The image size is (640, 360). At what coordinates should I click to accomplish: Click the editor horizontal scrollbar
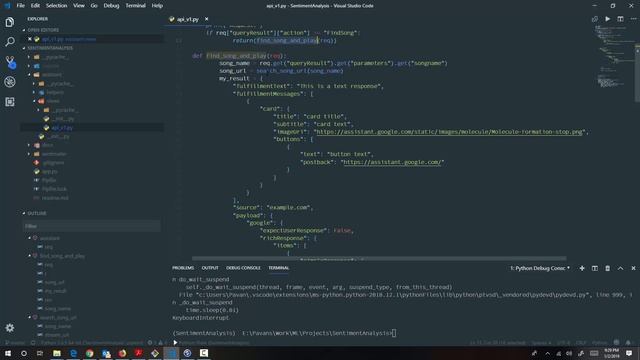(x=379, y=258)
